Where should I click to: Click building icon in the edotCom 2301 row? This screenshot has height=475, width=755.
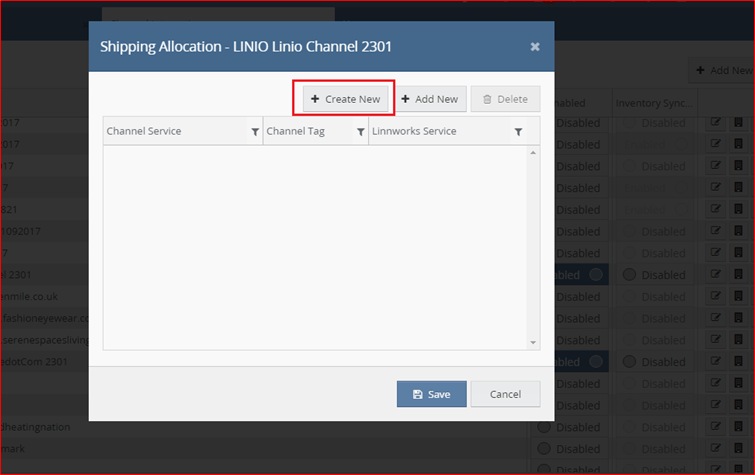point(738,361)
